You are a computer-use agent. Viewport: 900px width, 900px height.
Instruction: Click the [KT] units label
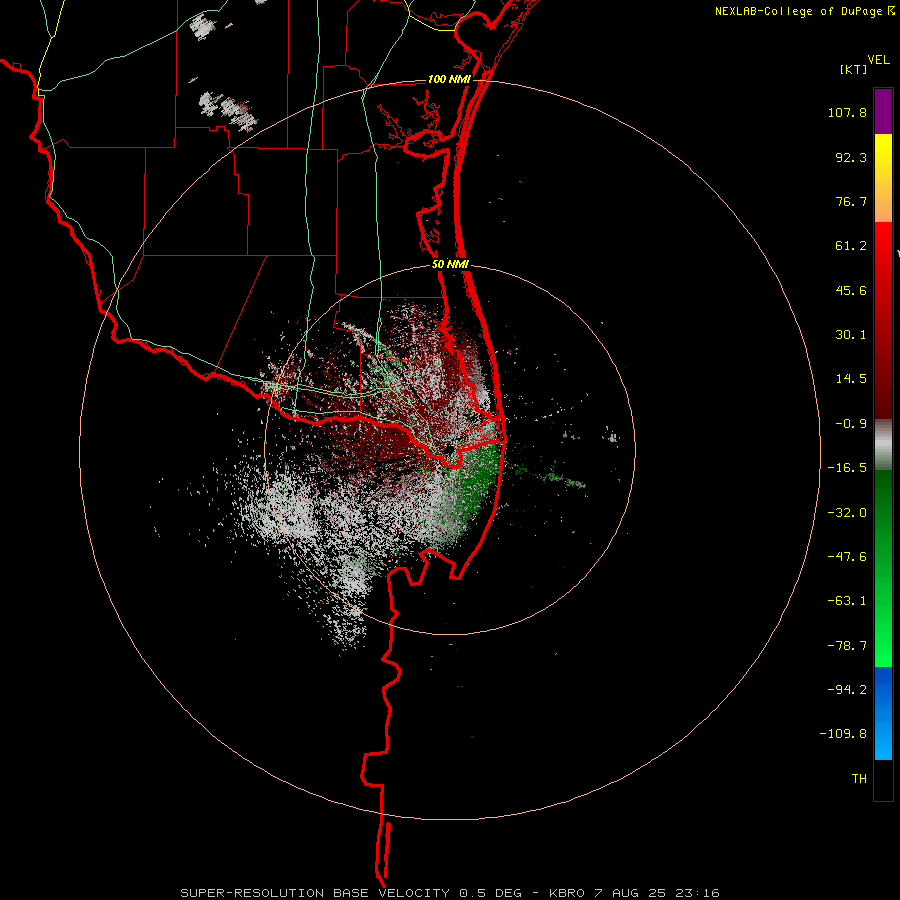(853, 69)
